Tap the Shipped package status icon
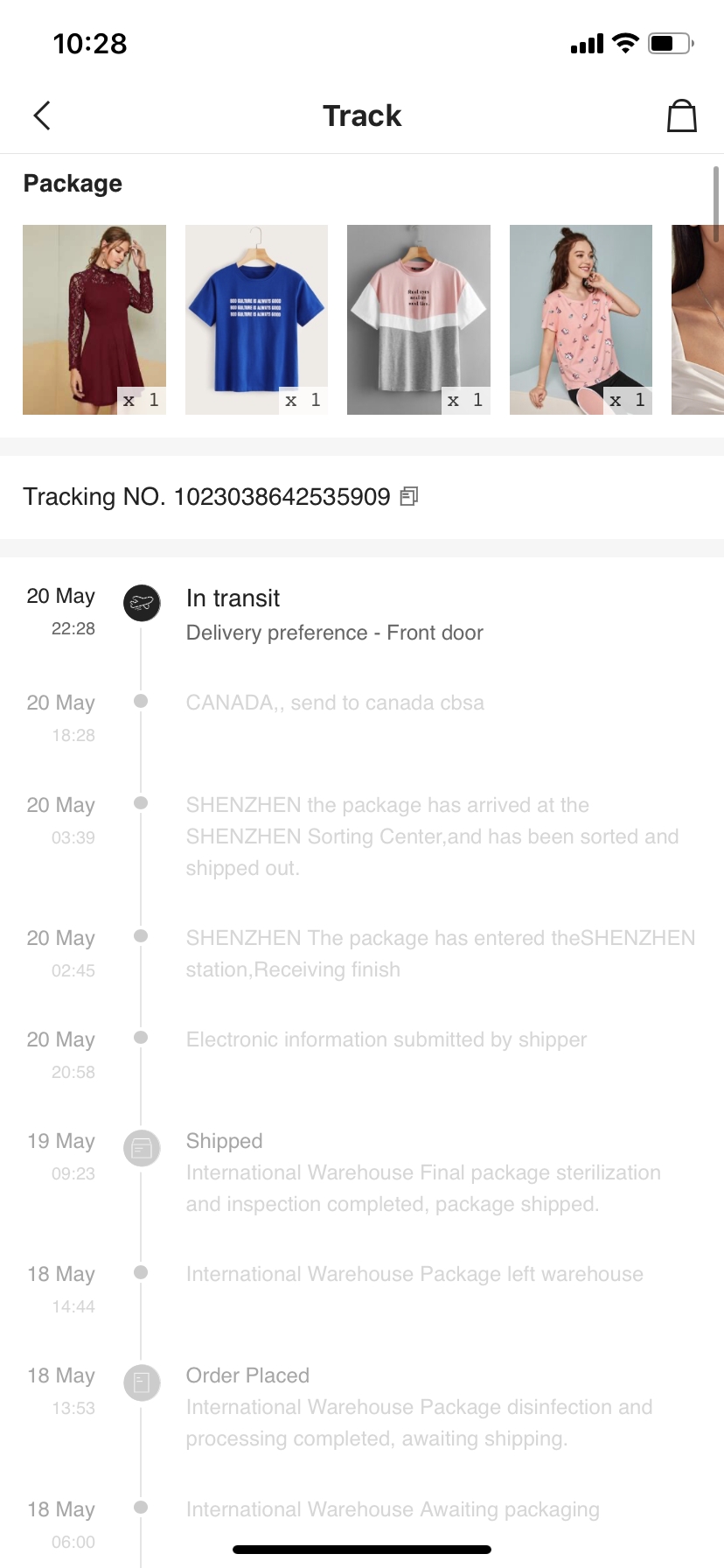Screen dimensions: 724x1568 (x=141, y=1146)
